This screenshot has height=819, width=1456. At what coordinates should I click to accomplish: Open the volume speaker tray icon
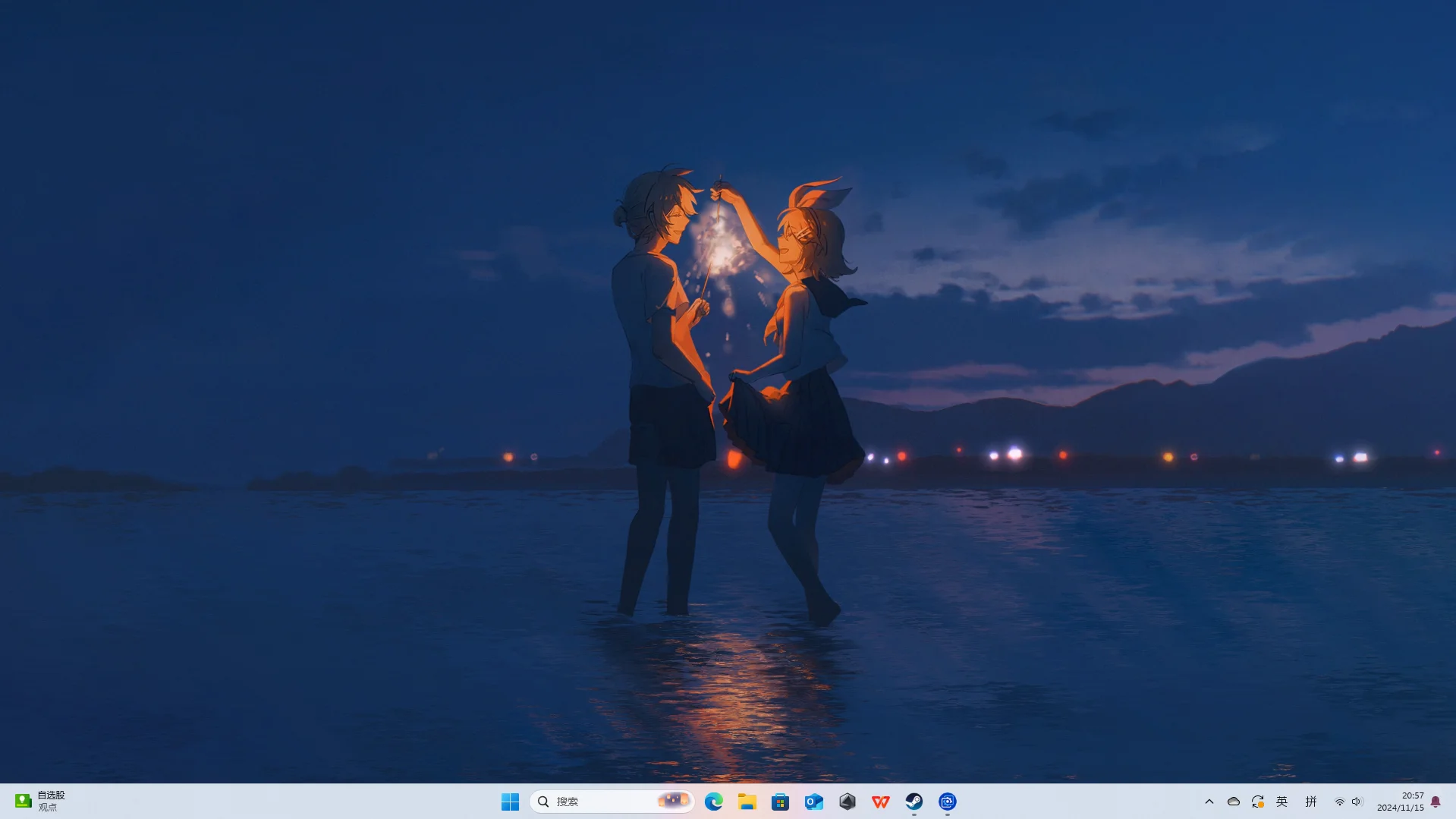pyautogui.click(x=1357, y=802)
